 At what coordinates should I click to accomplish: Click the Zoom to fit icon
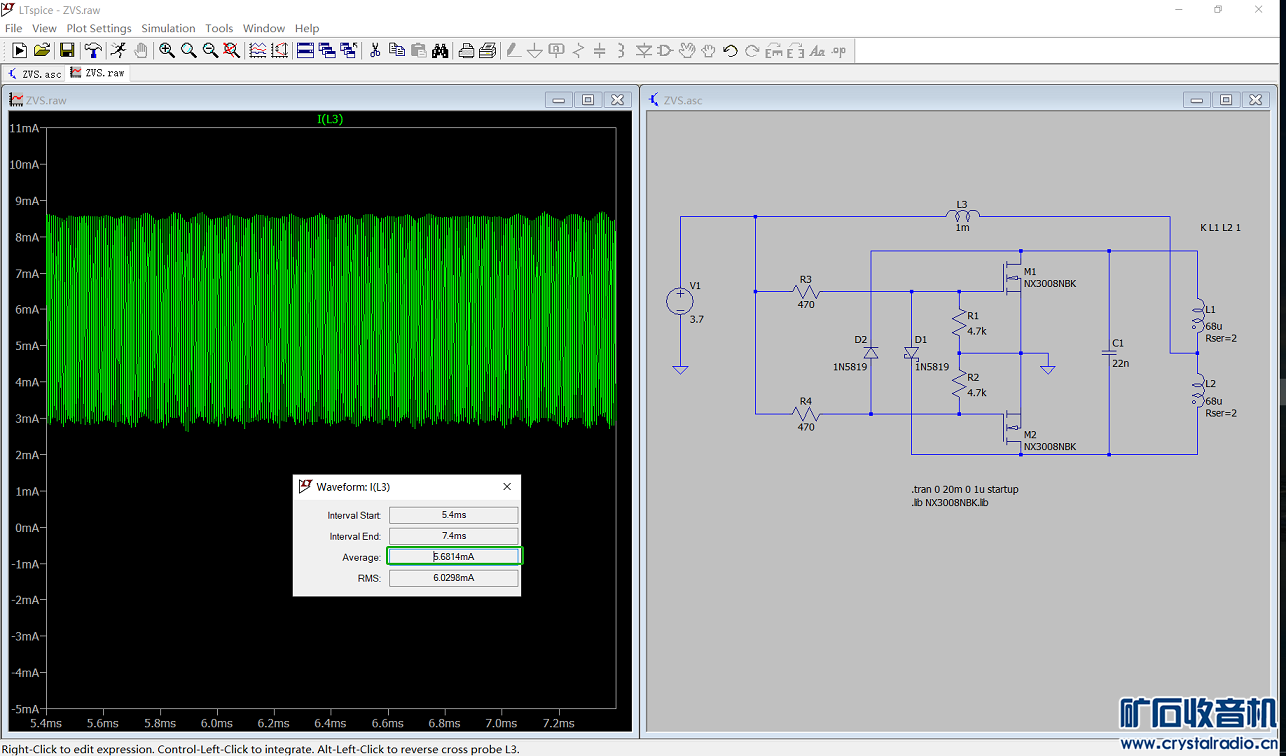pyautogui.click(x=232, y=50)
